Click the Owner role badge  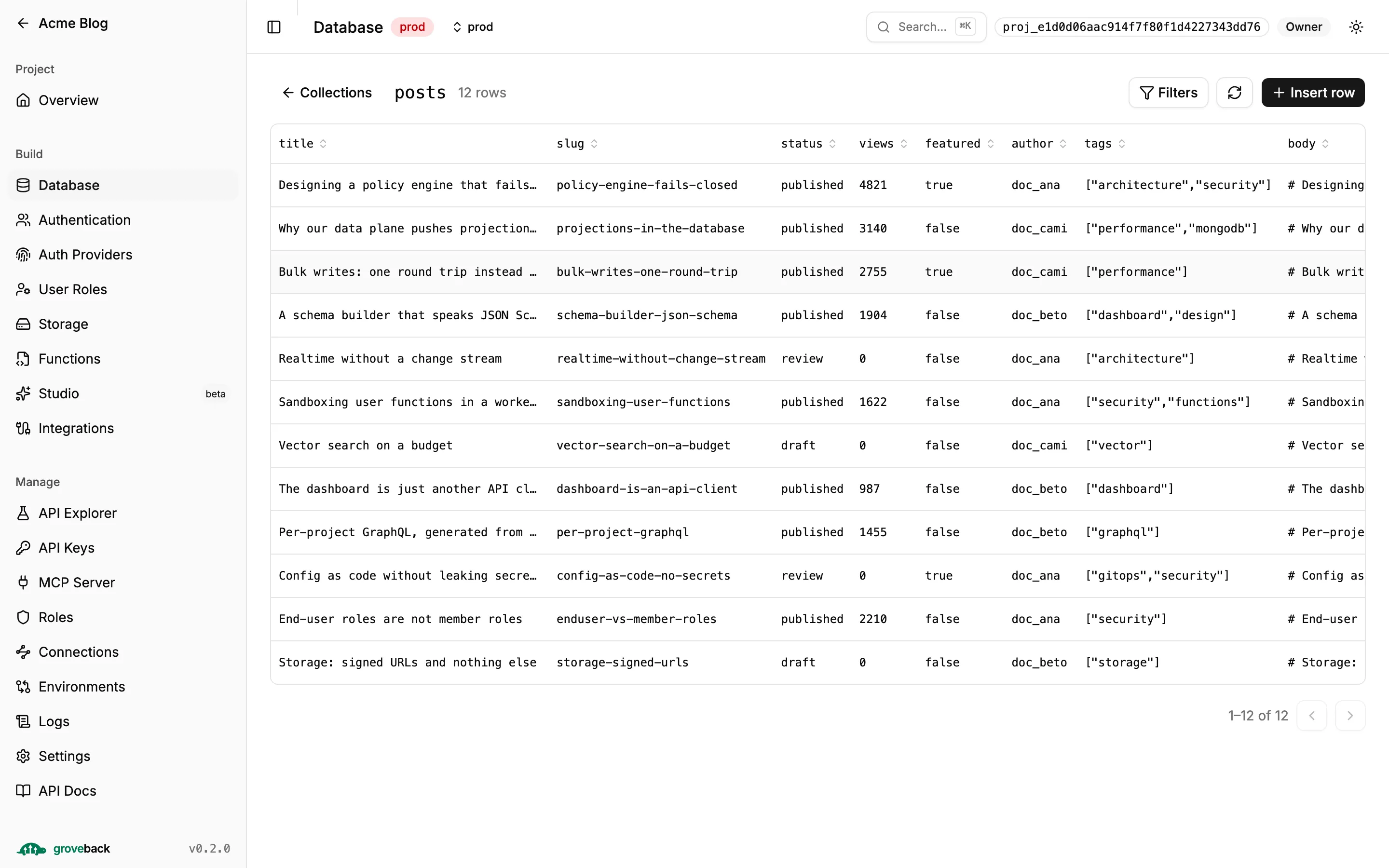(x=1304, y=27)
